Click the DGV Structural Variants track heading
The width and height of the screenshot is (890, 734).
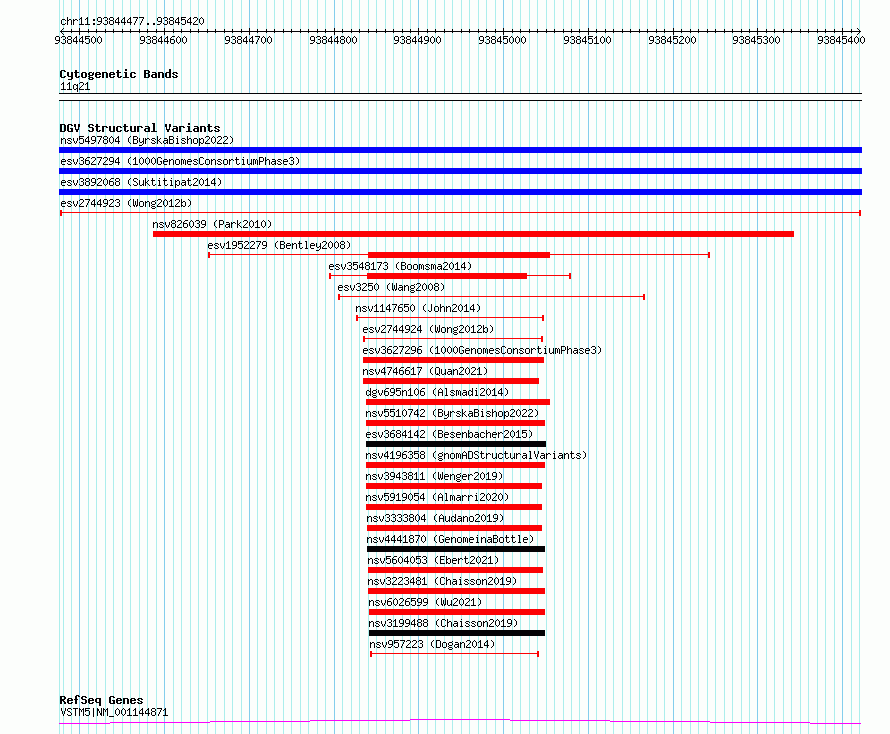click(x=140, y=128)
